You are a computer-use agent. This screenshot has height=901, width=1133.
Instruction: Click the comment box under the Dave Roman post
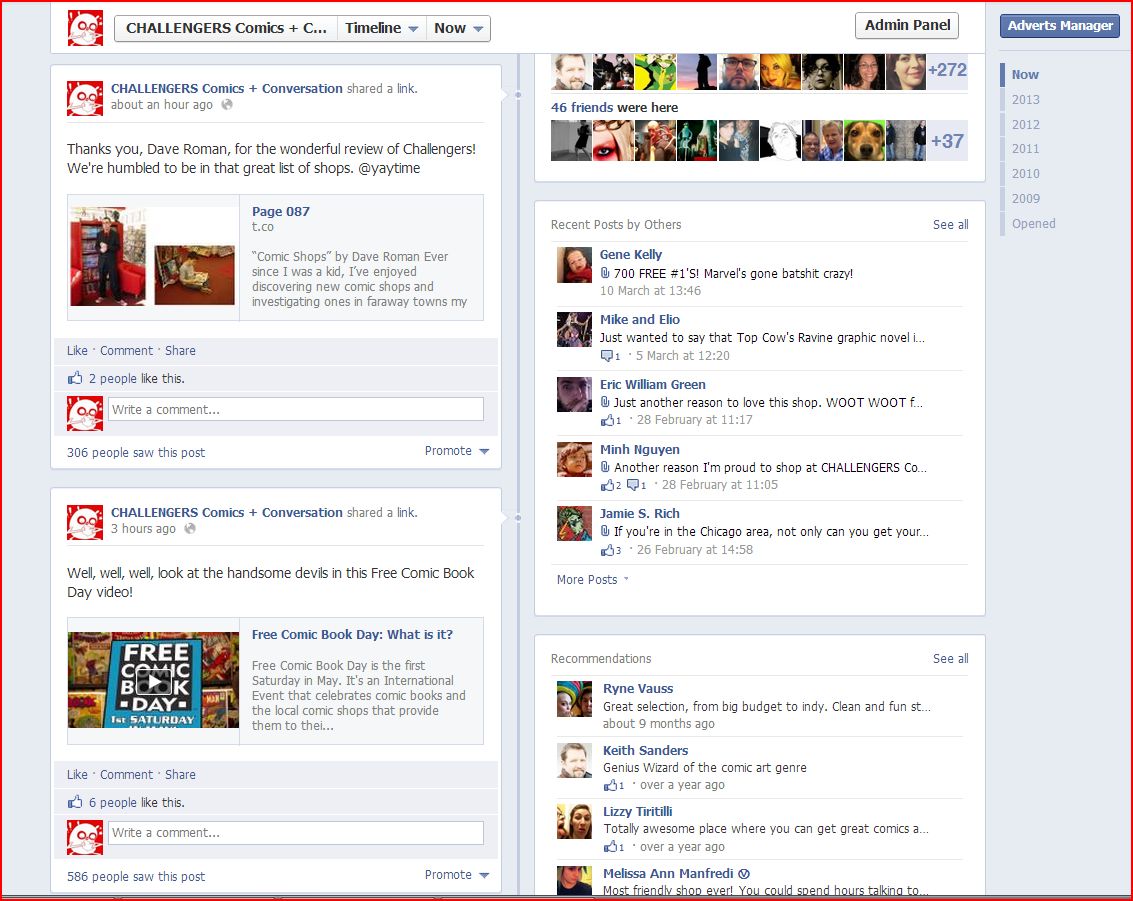[296, 409]
